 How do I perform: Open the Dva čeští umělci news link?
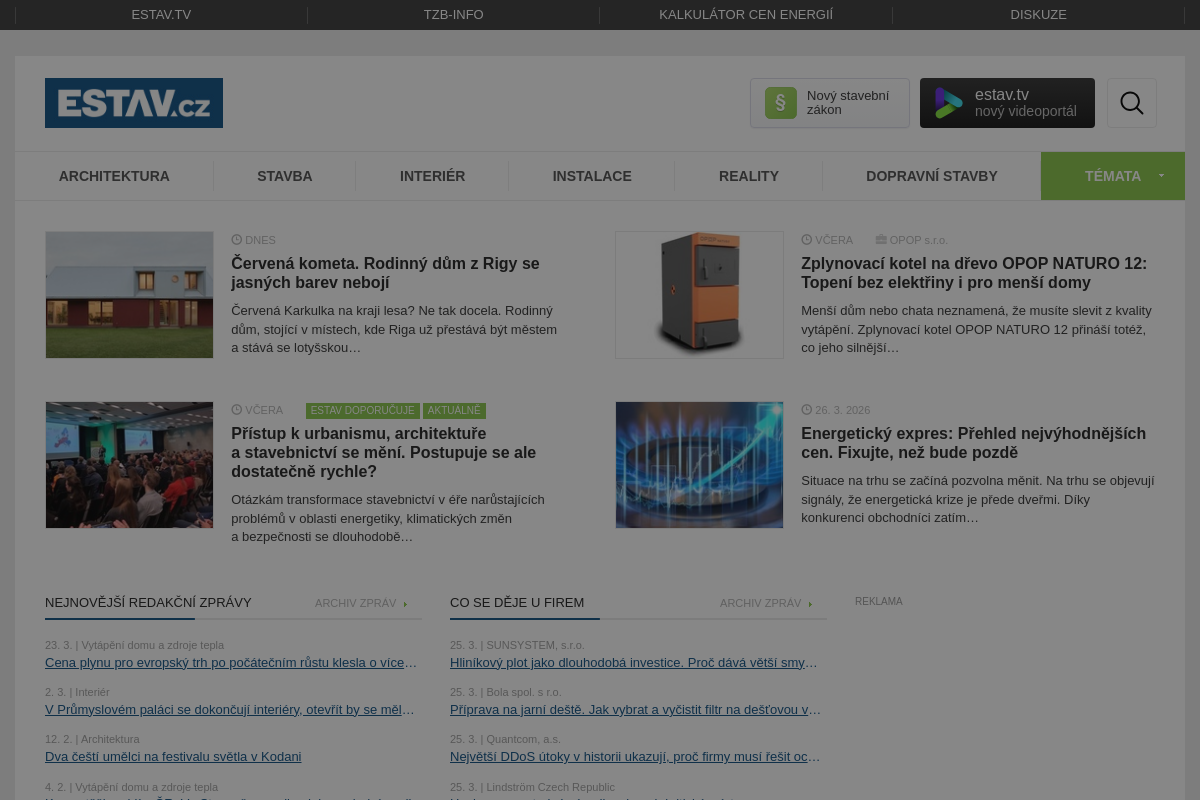(173, 757)
